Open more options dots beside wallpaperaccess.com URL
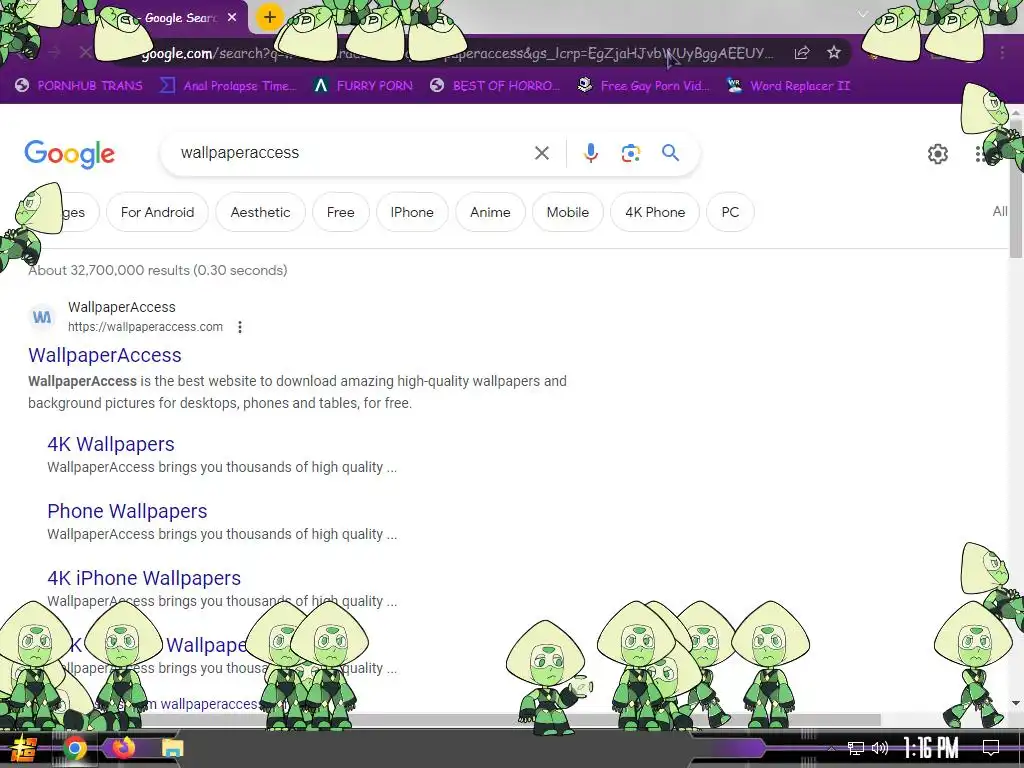 point(240,327)
